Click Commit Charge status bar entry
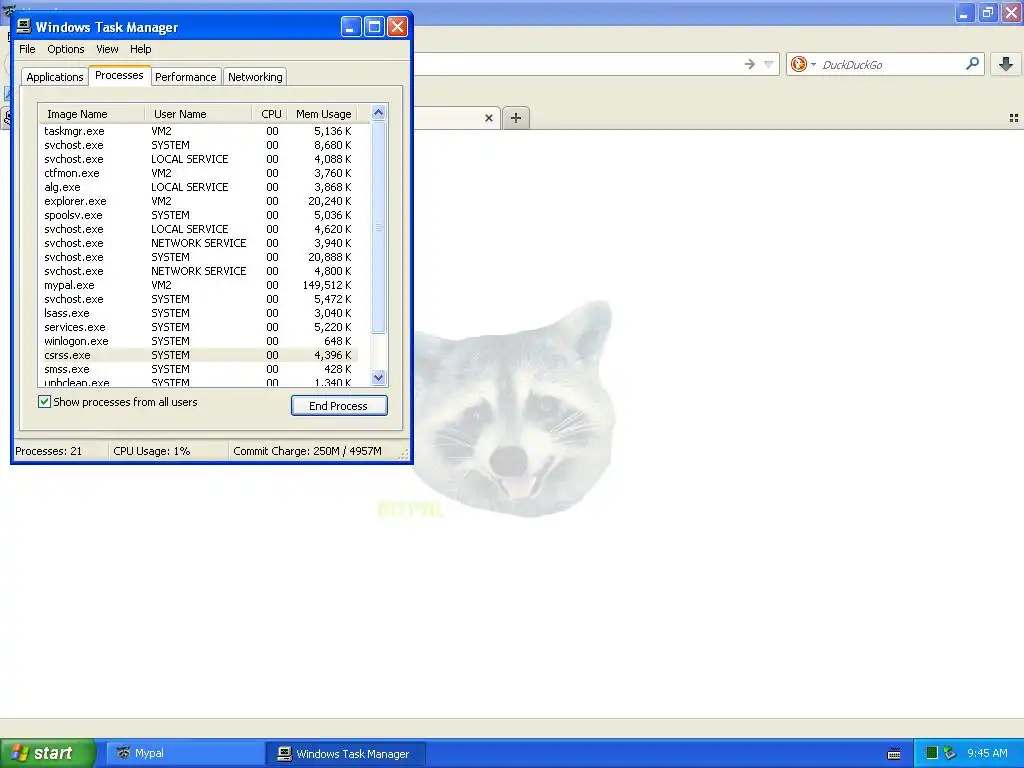 (x=307, y=451)
